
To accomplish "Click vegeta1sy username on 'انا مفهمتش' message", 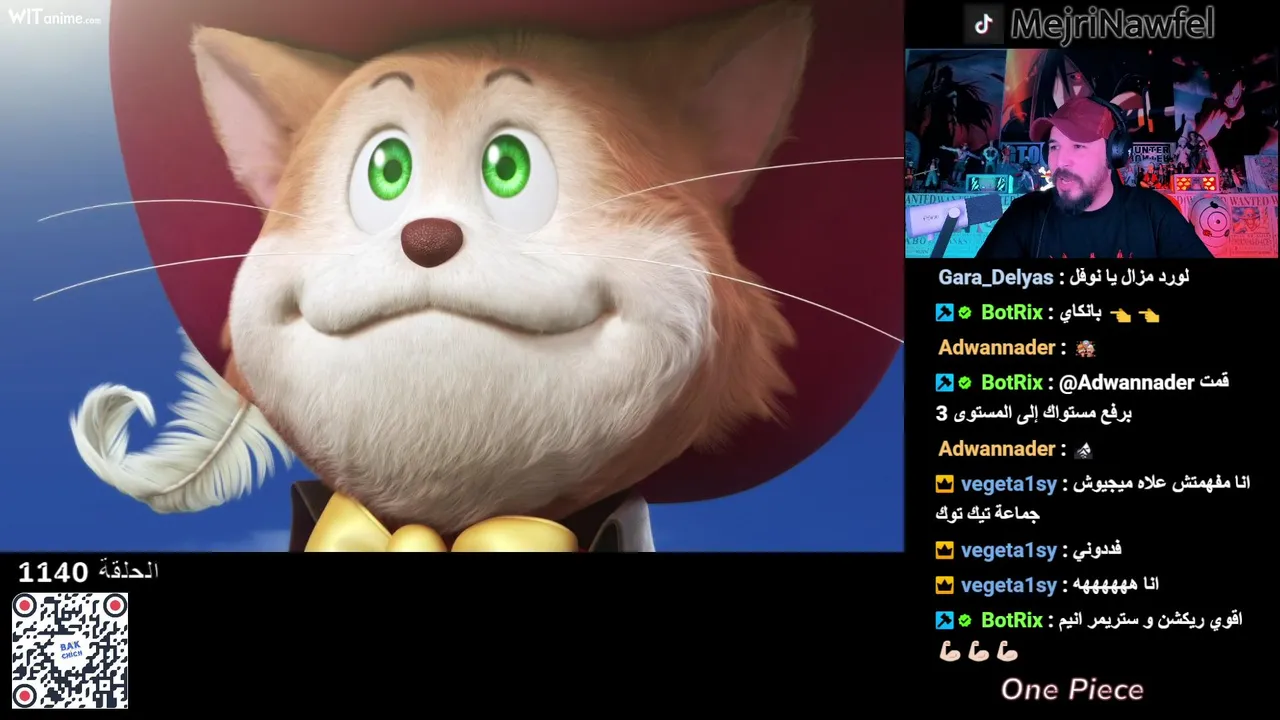I will (1008, 484).
